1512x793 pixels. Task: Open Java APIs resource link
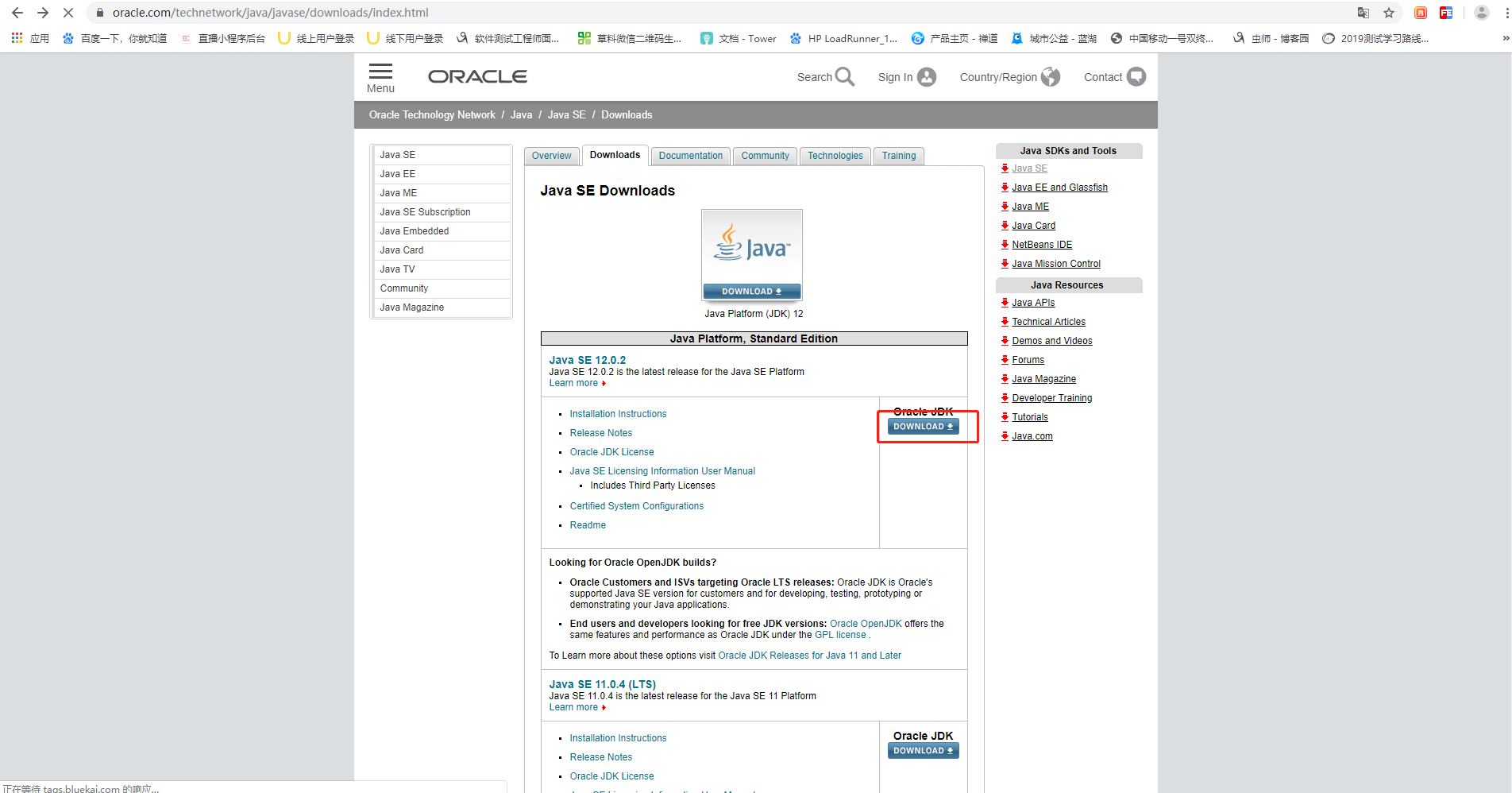pyautogui.click(x=1033, y=303)
